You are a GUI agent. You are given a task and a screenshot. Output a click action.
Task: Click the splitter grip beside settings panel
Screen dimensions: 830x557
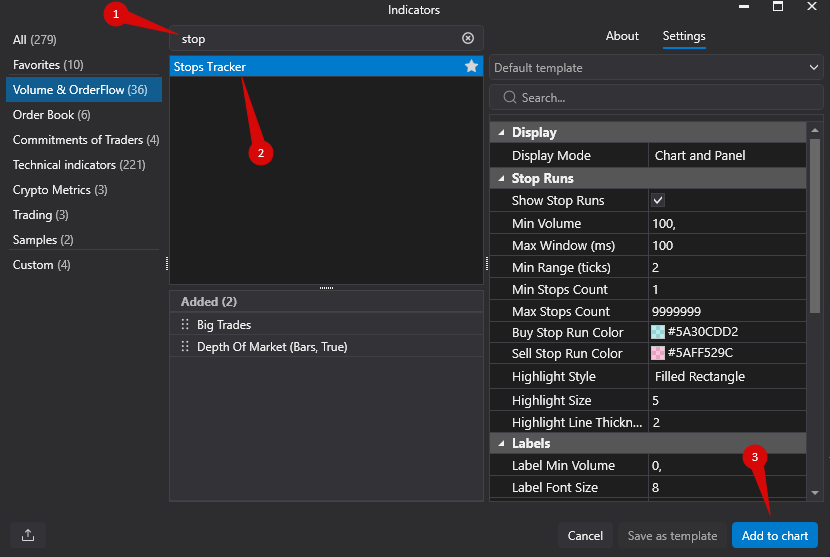click(486, 263)
